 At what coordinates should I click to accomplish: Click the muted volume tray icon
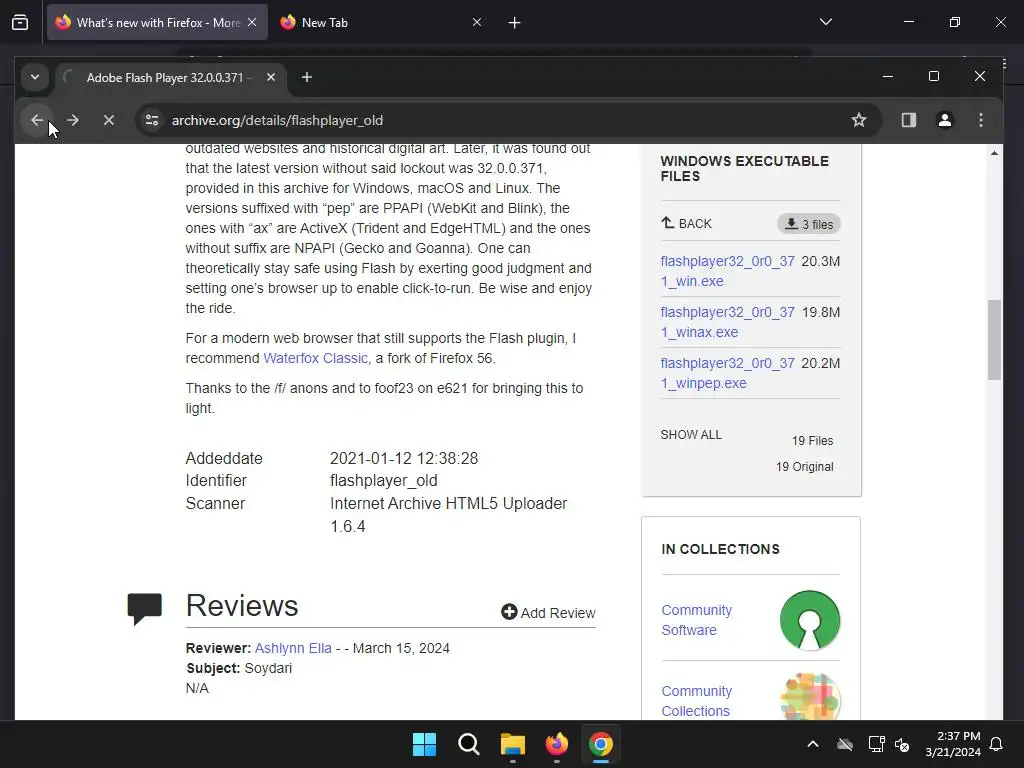coord(903,744)
